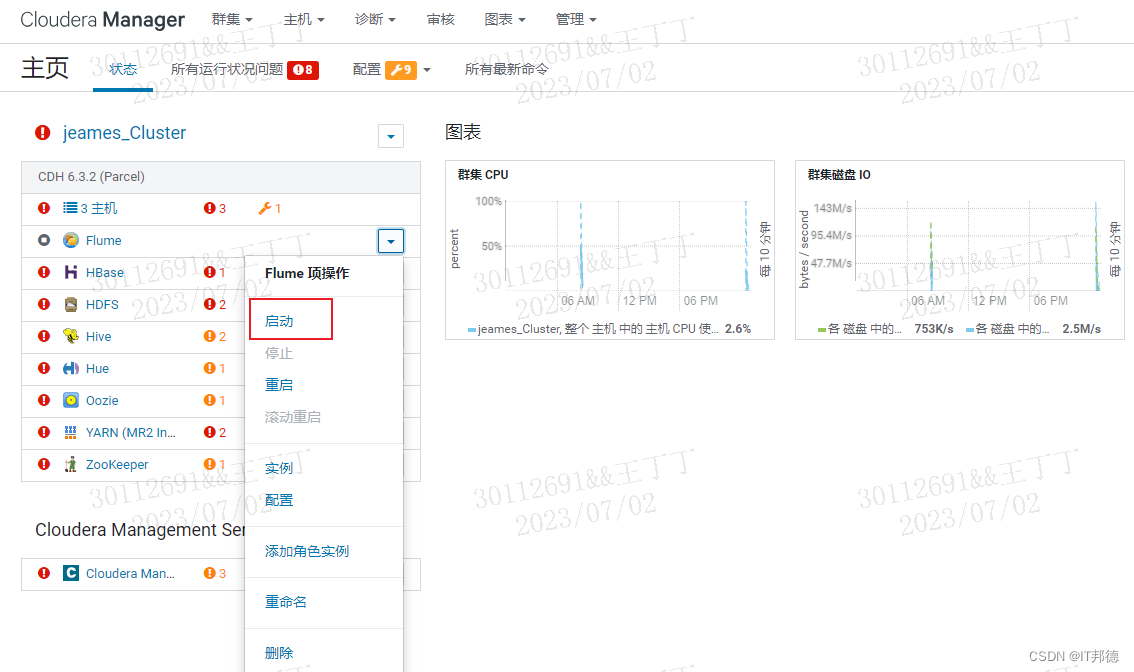Click the Cloudera Management Service C icon
The width and height of the screenshot is (1134, 672).
(x=71, y=573)
